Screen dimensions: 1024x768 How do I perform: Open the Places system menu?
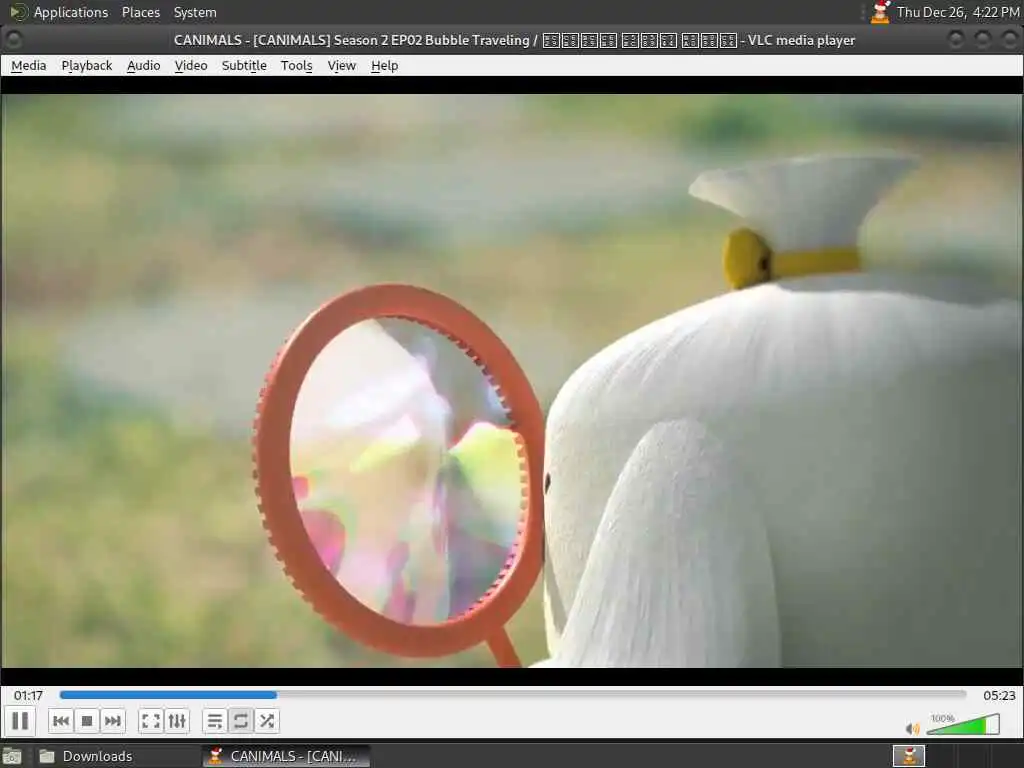(141, 12)
